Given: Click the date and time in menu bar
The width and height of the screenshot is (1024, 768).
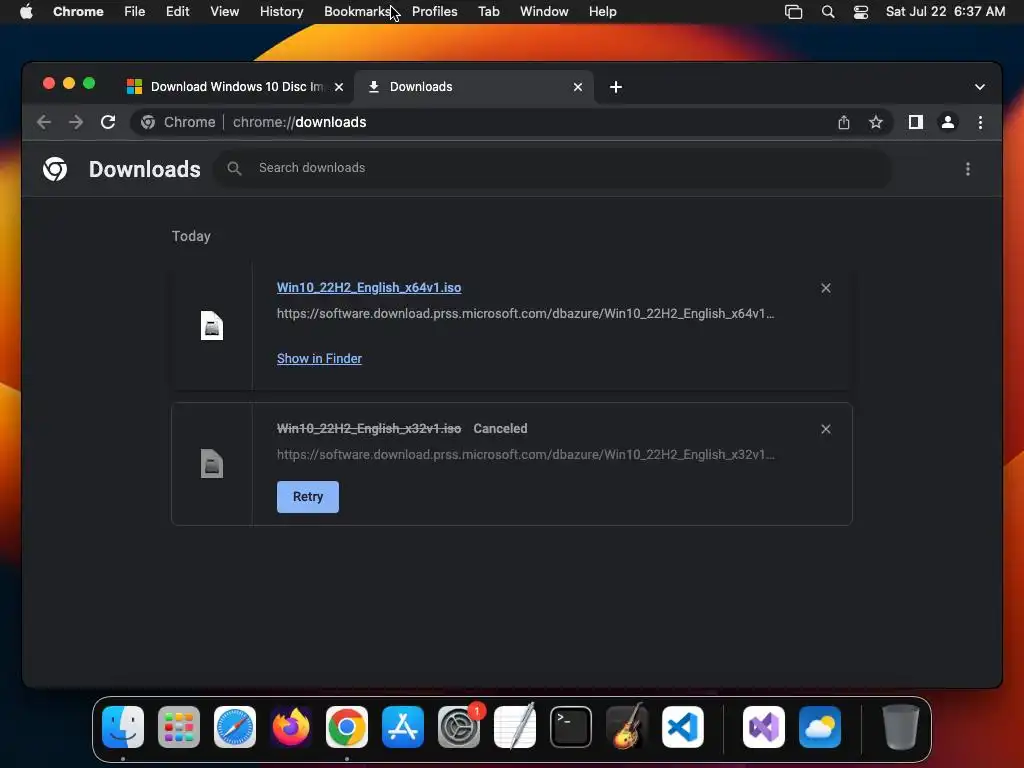Looking at the screenshot, I should [945, 11].
